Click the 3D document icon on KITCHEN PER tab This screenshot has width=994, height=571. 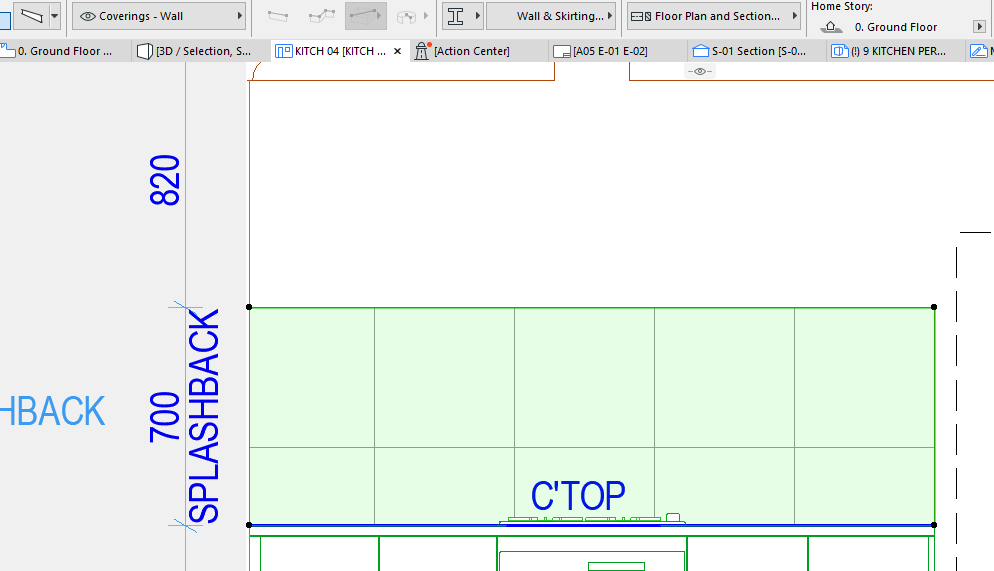[x=839, y=51]
